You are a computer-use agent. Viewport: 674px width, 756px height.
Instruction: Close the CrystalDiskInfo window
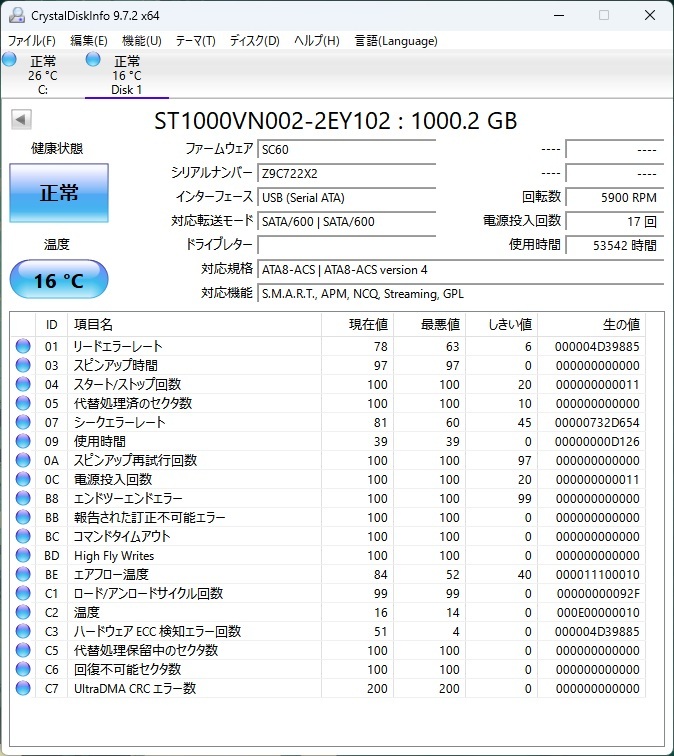[x=649, y=15]
